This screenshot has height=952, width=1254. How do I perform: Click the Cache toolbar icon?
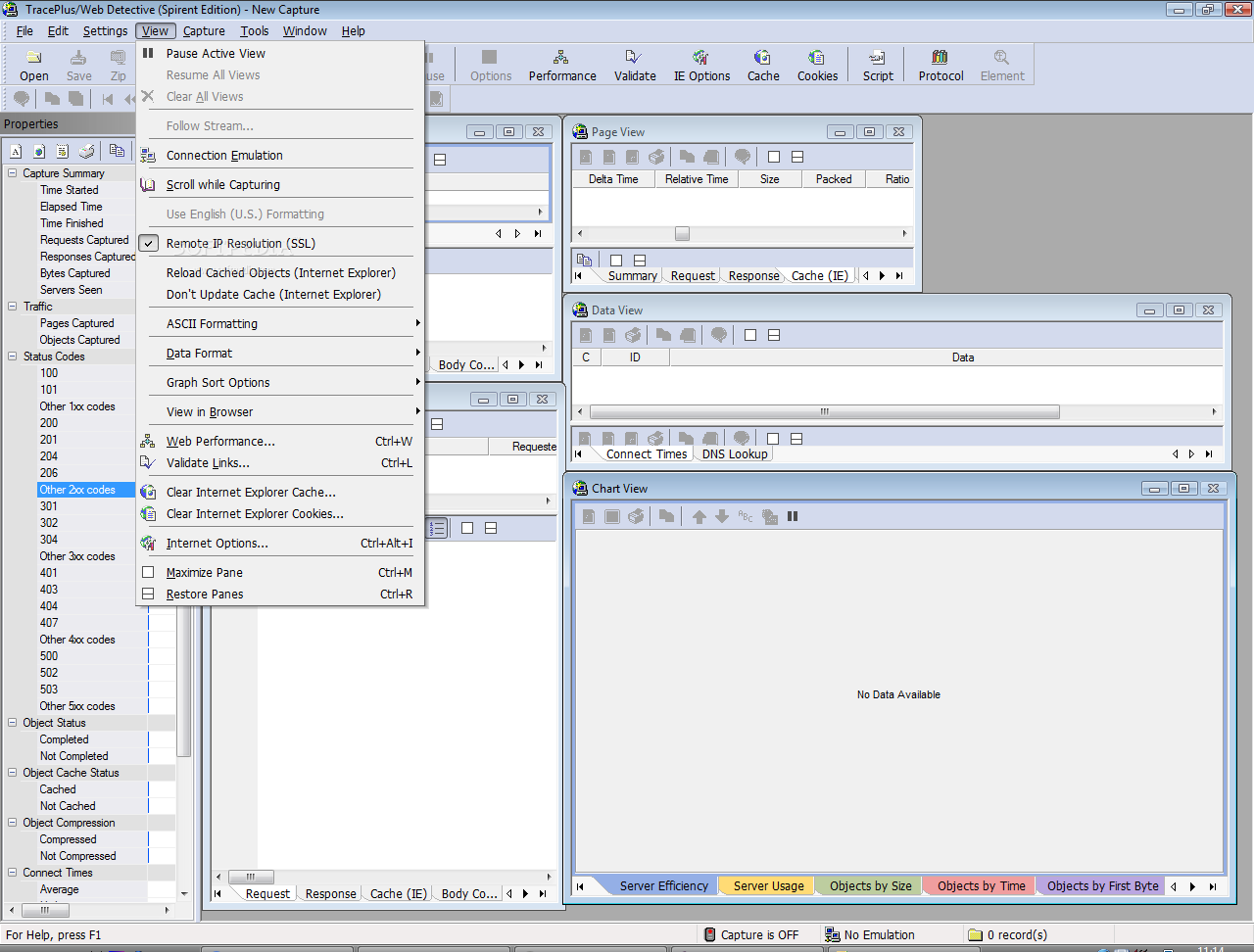tap(763, 65)
